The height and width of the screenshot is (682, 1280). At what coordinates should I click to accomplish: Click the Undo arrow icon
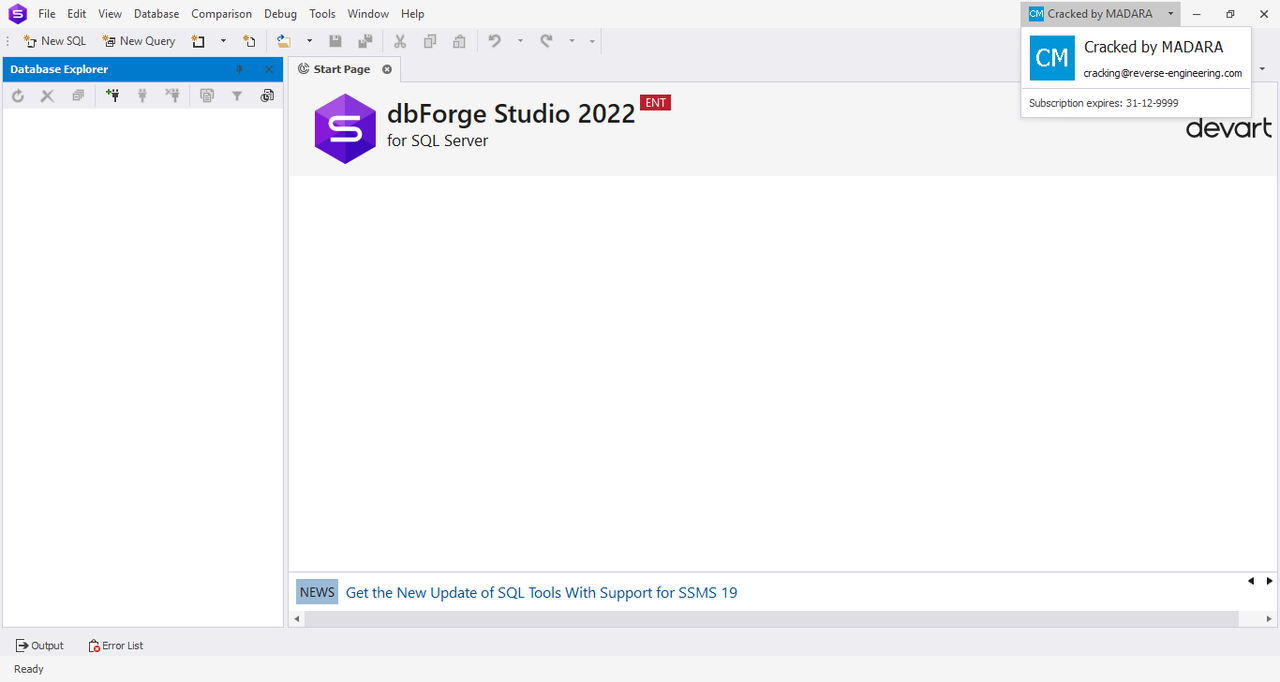click(495, 41)
